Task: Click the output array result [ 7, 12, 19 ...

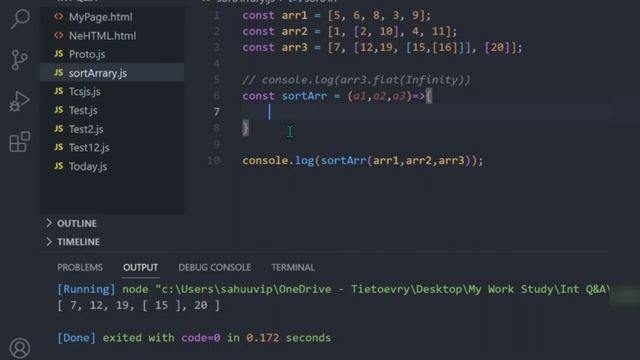Action: (138, 305)
